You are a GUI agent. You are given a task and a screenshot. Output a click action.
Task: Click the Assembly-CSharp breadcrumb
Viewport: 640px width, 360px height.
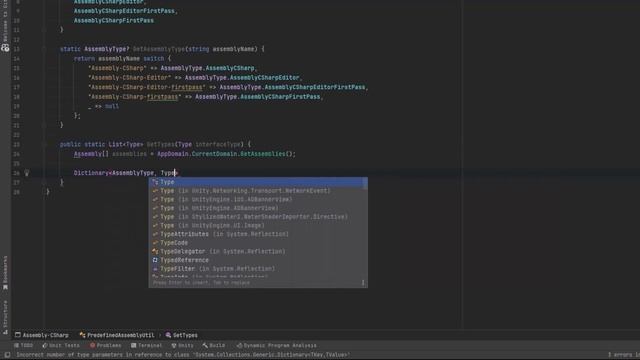(42, 335)
